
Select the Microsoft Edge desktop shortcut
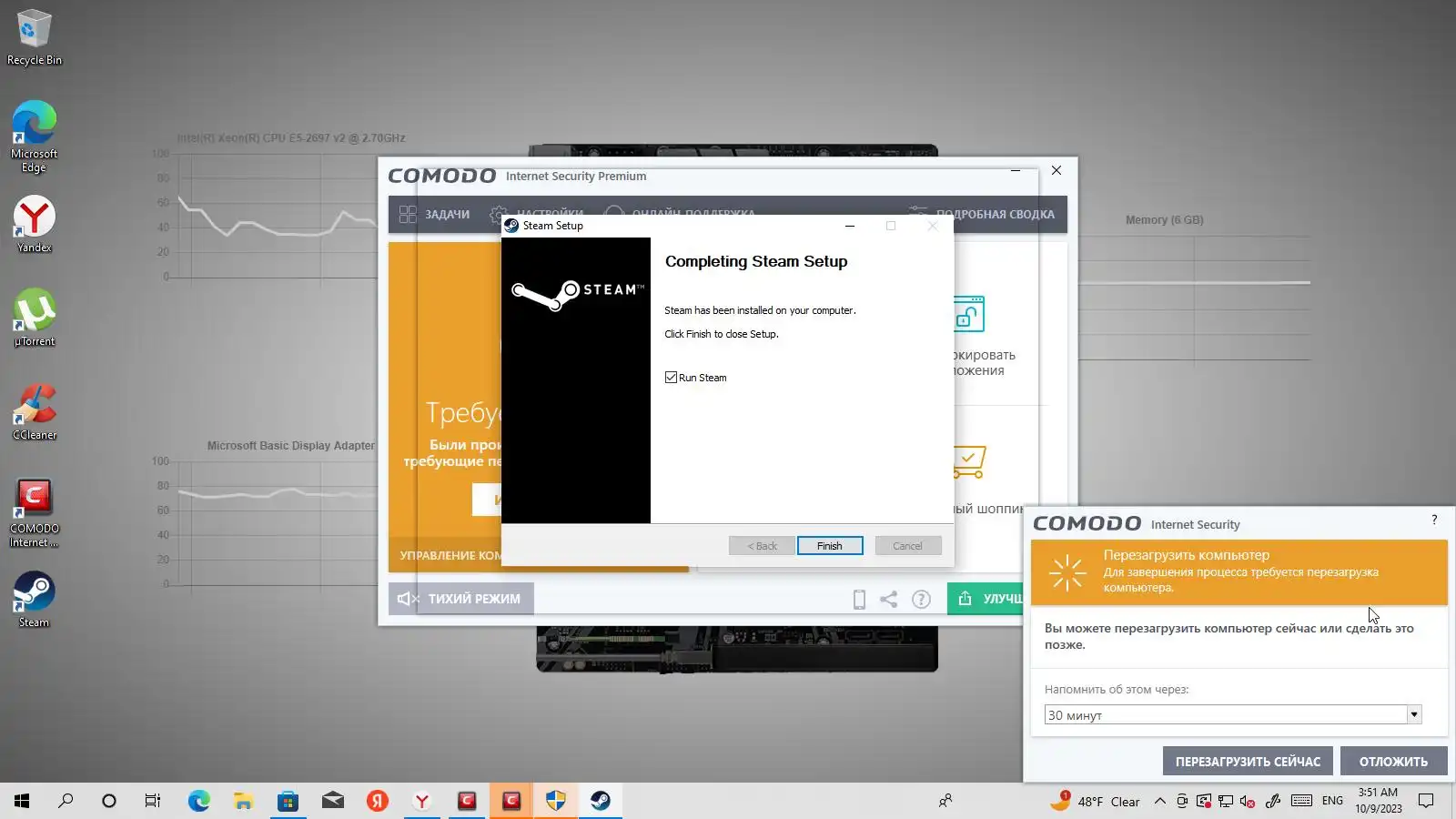coord(35,136)
